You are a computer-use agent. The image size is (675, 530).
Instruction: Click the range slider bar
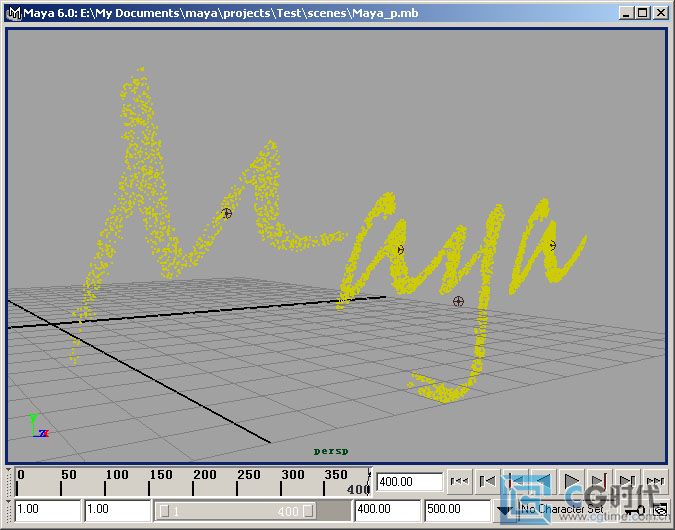tap(236, 511)
